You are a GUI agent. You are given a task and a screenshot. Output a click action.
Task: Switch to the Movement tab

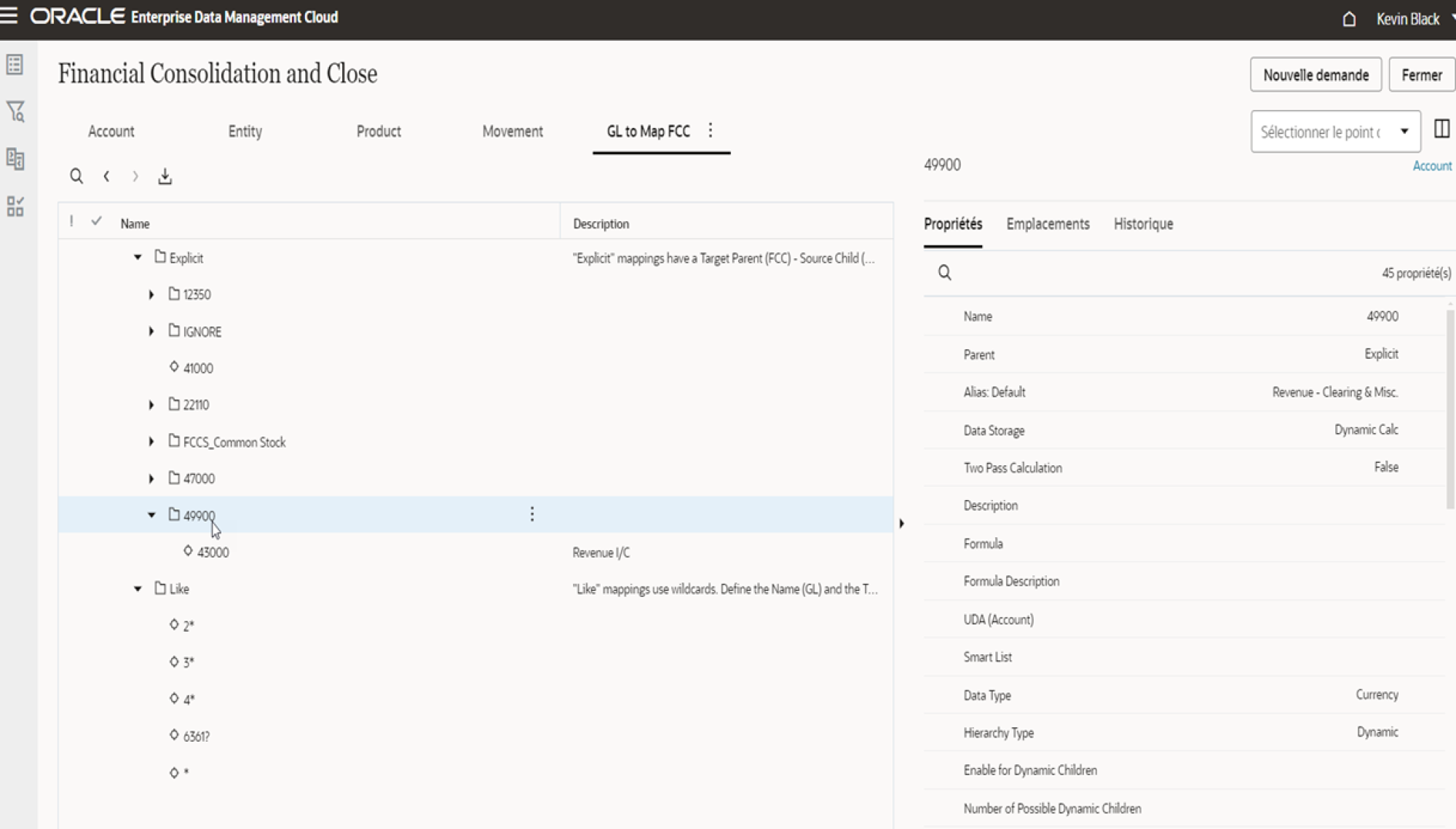click(513, 131)
